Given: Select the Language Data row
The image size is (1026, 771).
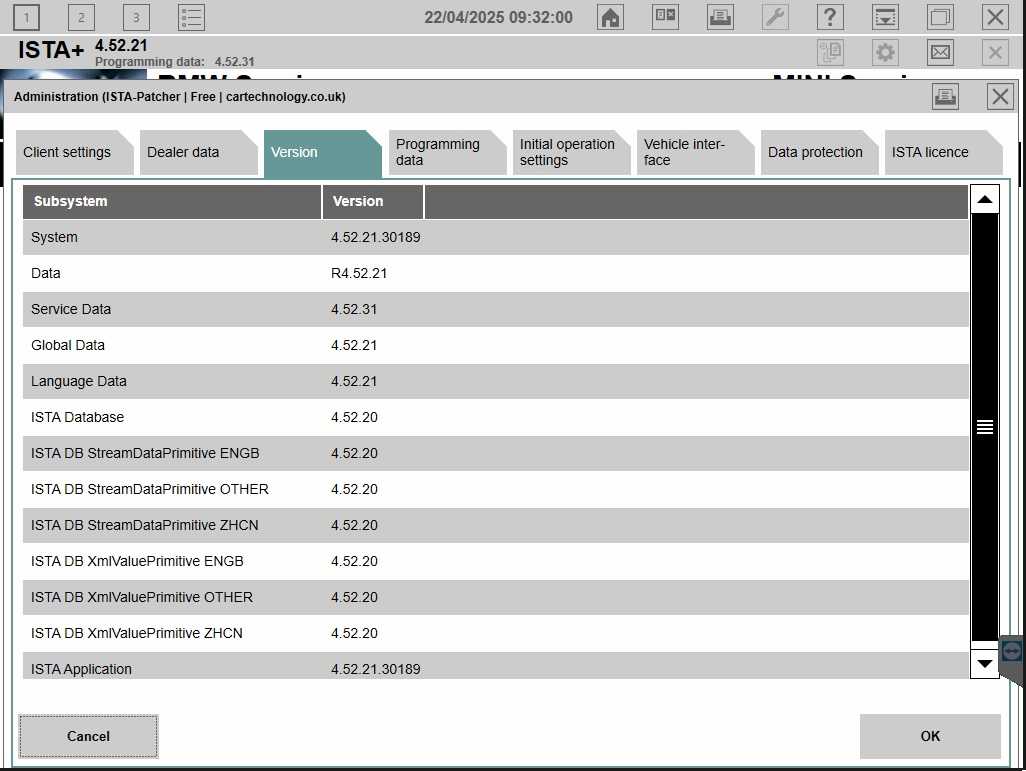Looking at the screenshot, I should [495, 382].
